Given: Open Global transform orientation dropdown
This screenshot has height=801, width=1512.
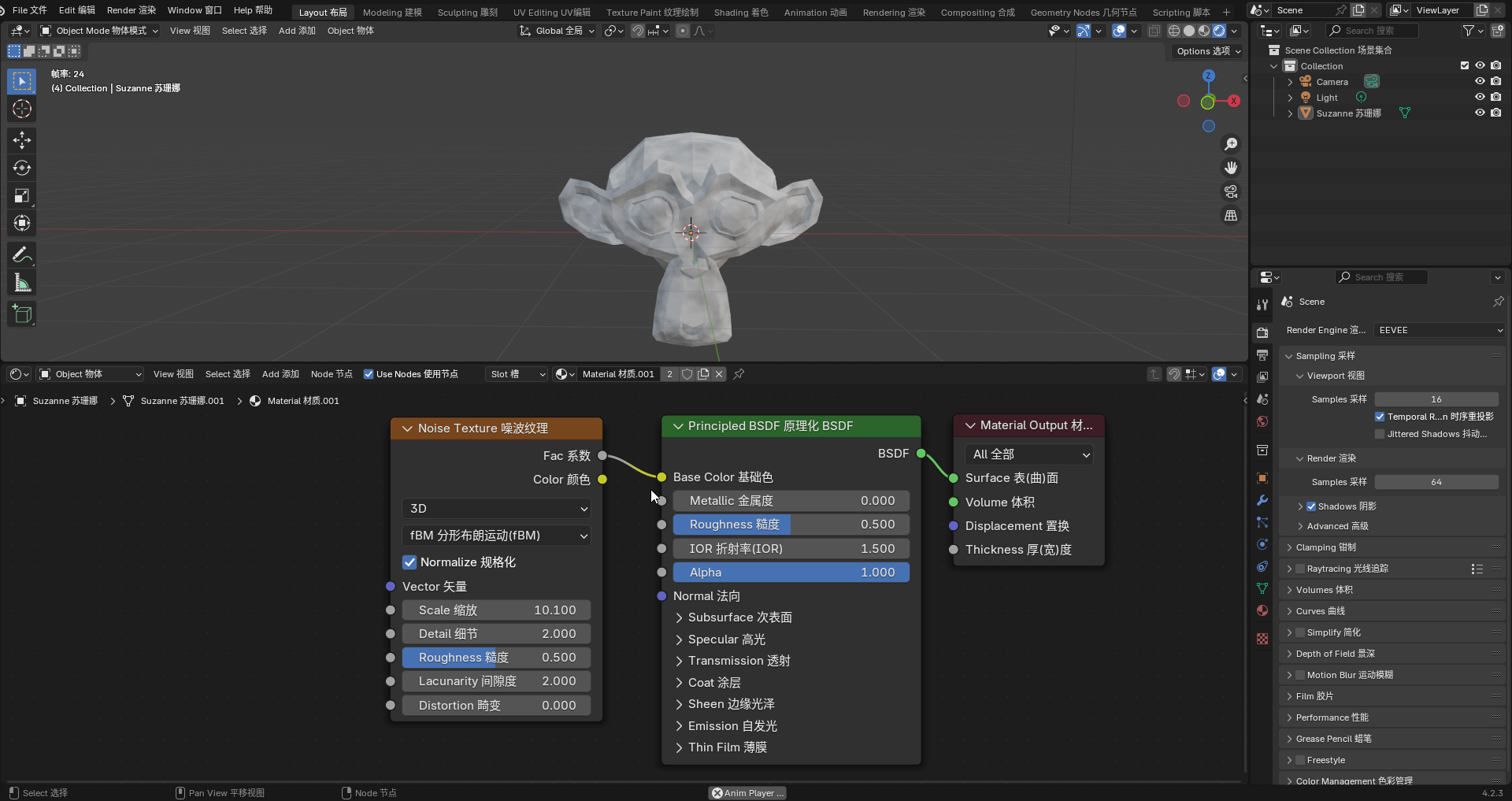Looking at the screenshot, I should (x=557, y=31).
